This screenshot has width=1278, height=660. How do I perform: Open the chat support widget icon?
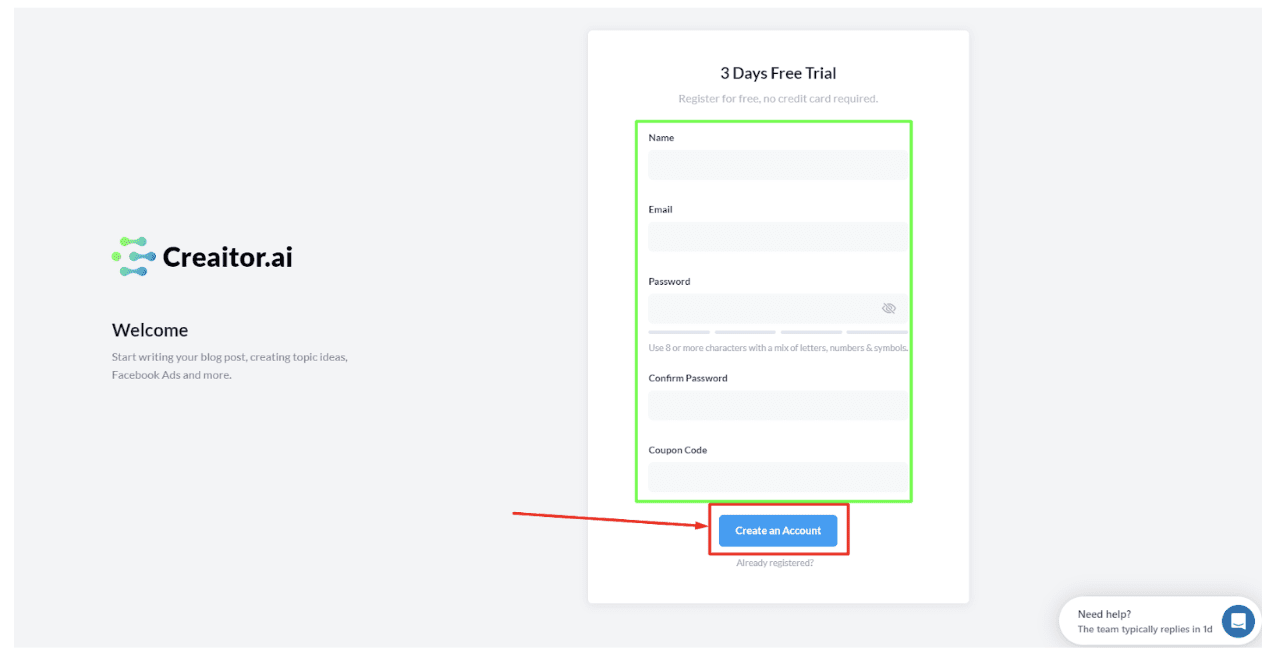pos(1237,621)
